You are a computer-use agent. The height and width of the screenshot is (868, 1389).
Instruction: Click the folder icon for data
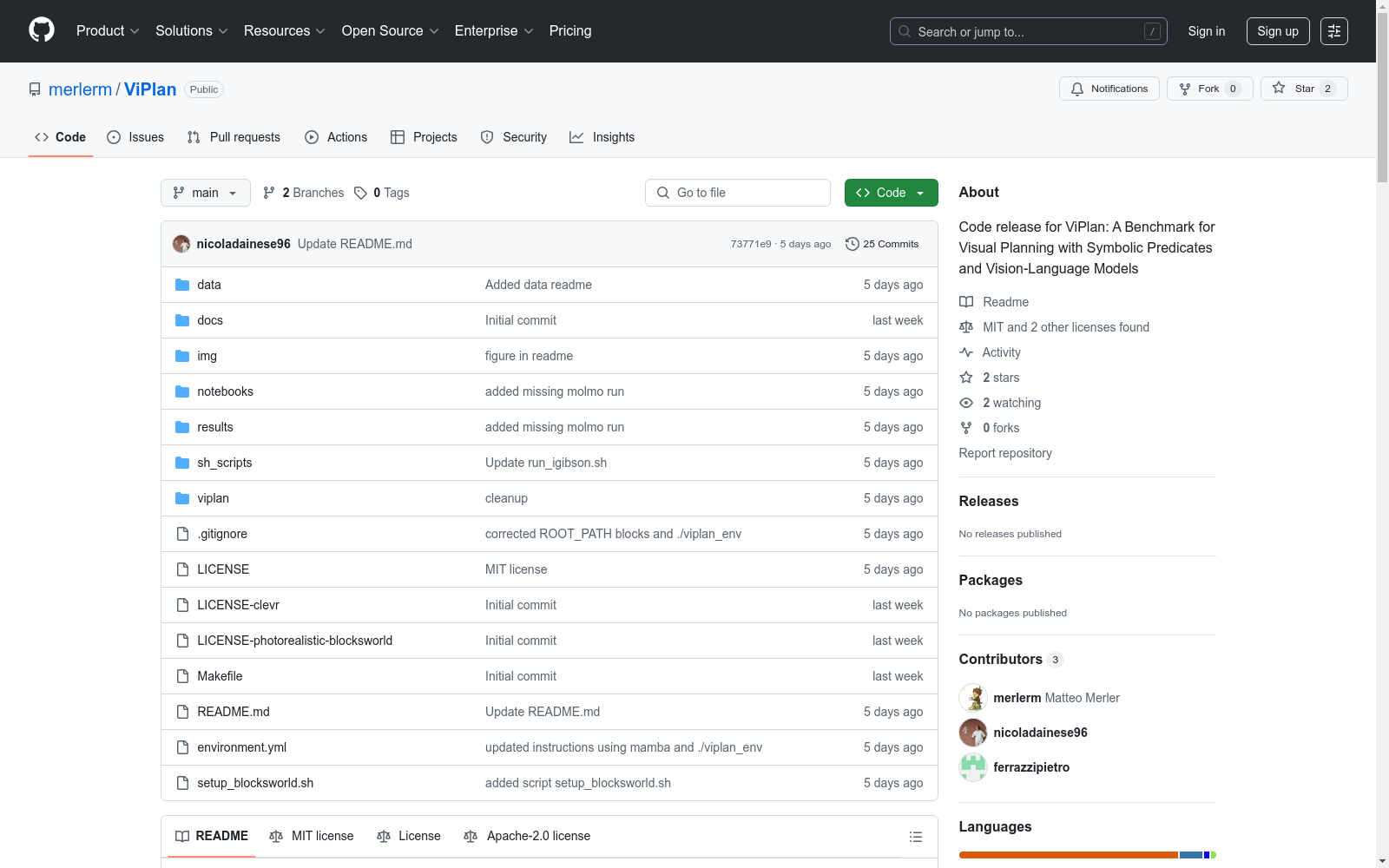pyautogui.click(x=182, y=285)
